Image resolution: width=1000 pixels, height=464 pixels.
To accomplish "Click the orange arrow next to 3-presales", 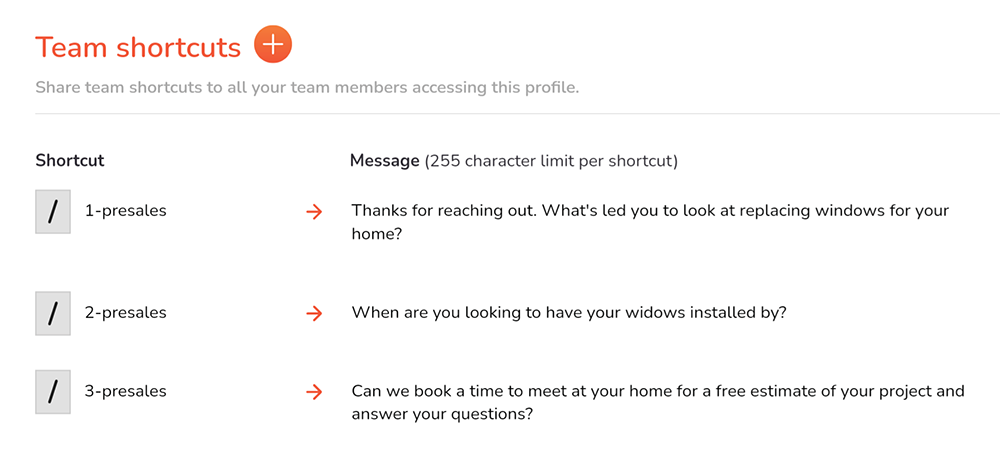I will tap(314, 392).
